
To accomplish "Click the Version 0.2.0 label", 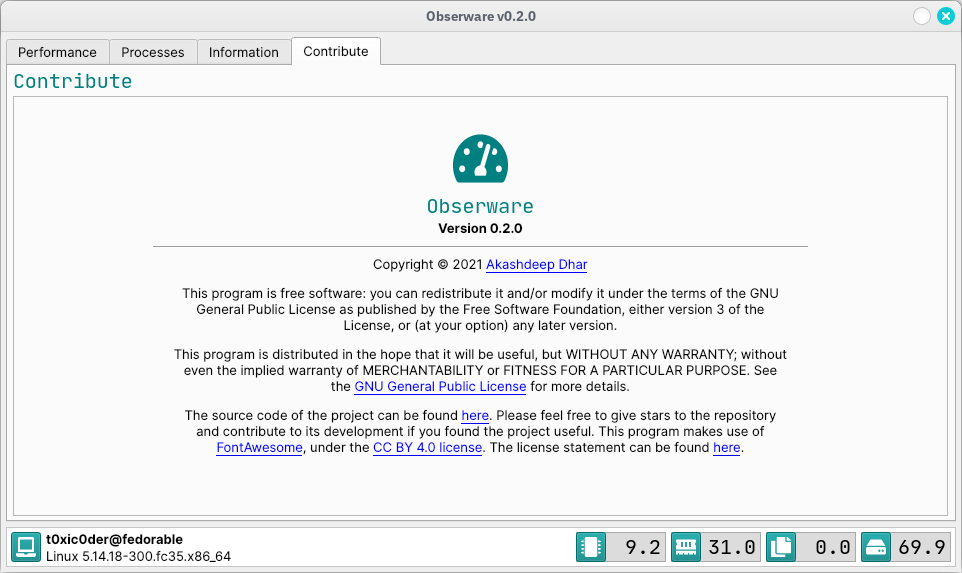I will point(480,228).
